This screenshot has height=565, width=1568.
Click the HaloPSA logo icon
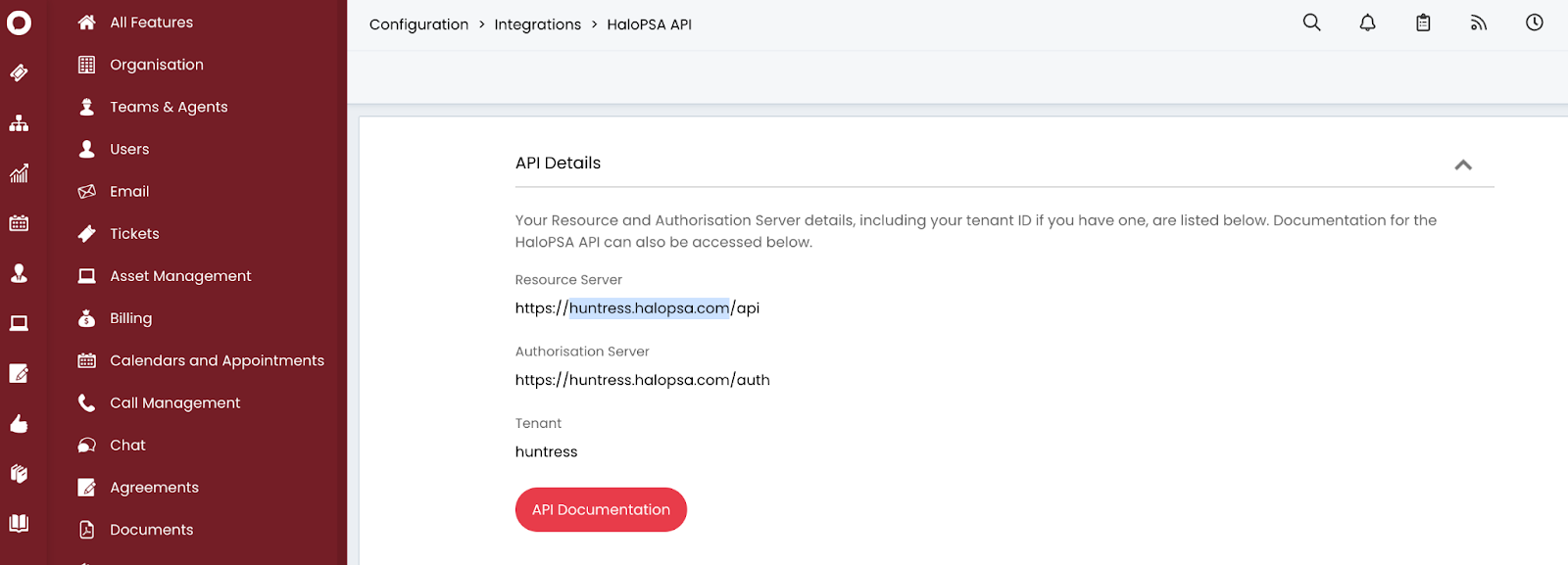click(x=19, y=23)
